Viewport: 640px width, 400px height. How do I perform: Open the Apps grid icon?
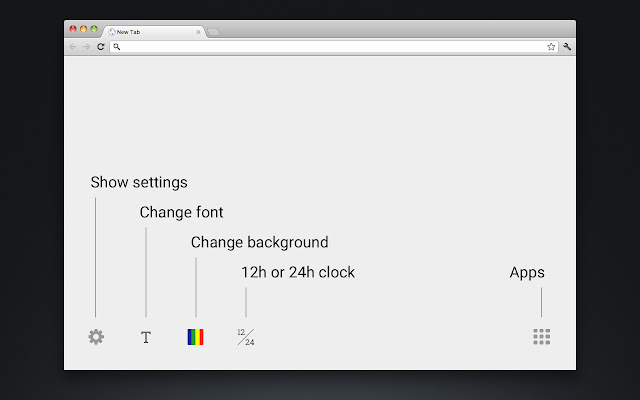[x=542, y=337]
